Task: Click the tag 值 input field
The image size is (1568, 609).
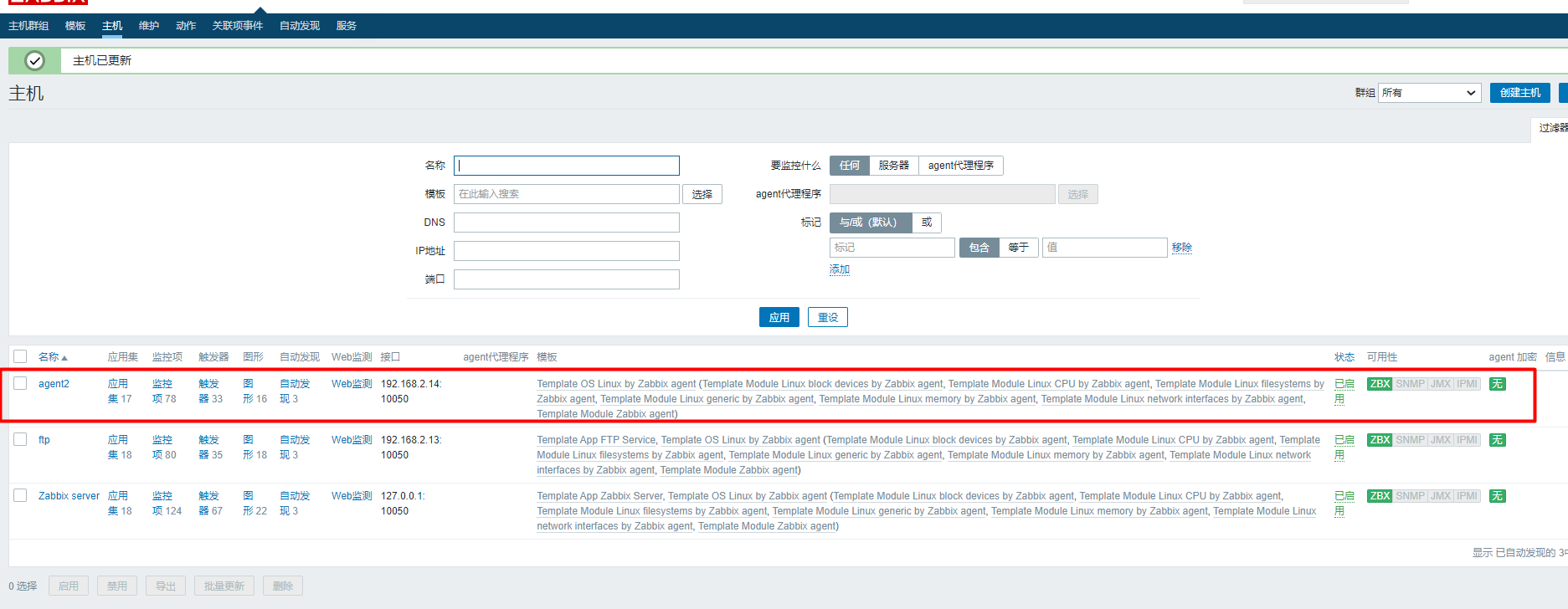Action: 1105,248
